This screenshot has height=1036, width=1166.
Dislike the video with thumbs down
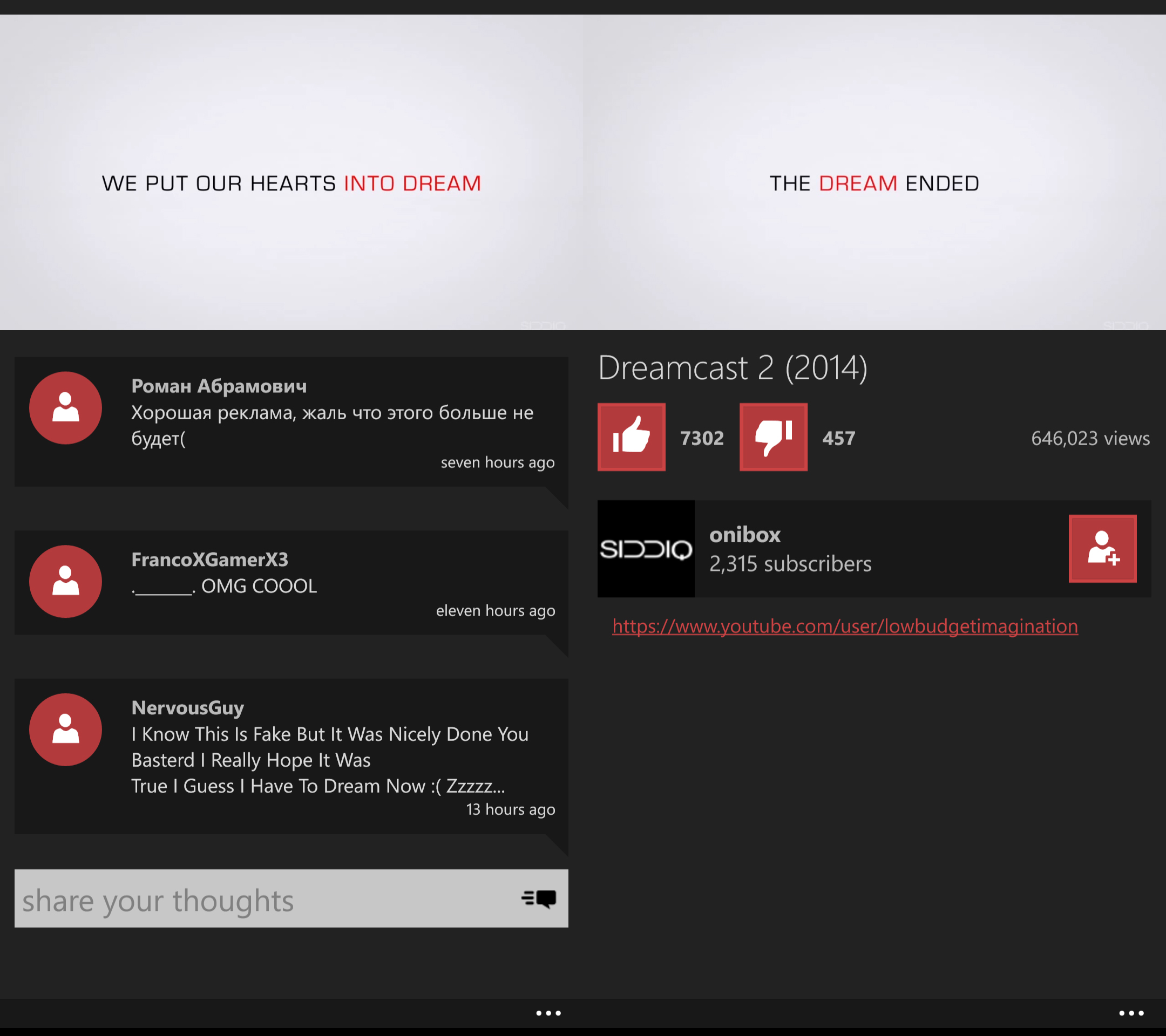pyautogui.click(x=773, y=437)
